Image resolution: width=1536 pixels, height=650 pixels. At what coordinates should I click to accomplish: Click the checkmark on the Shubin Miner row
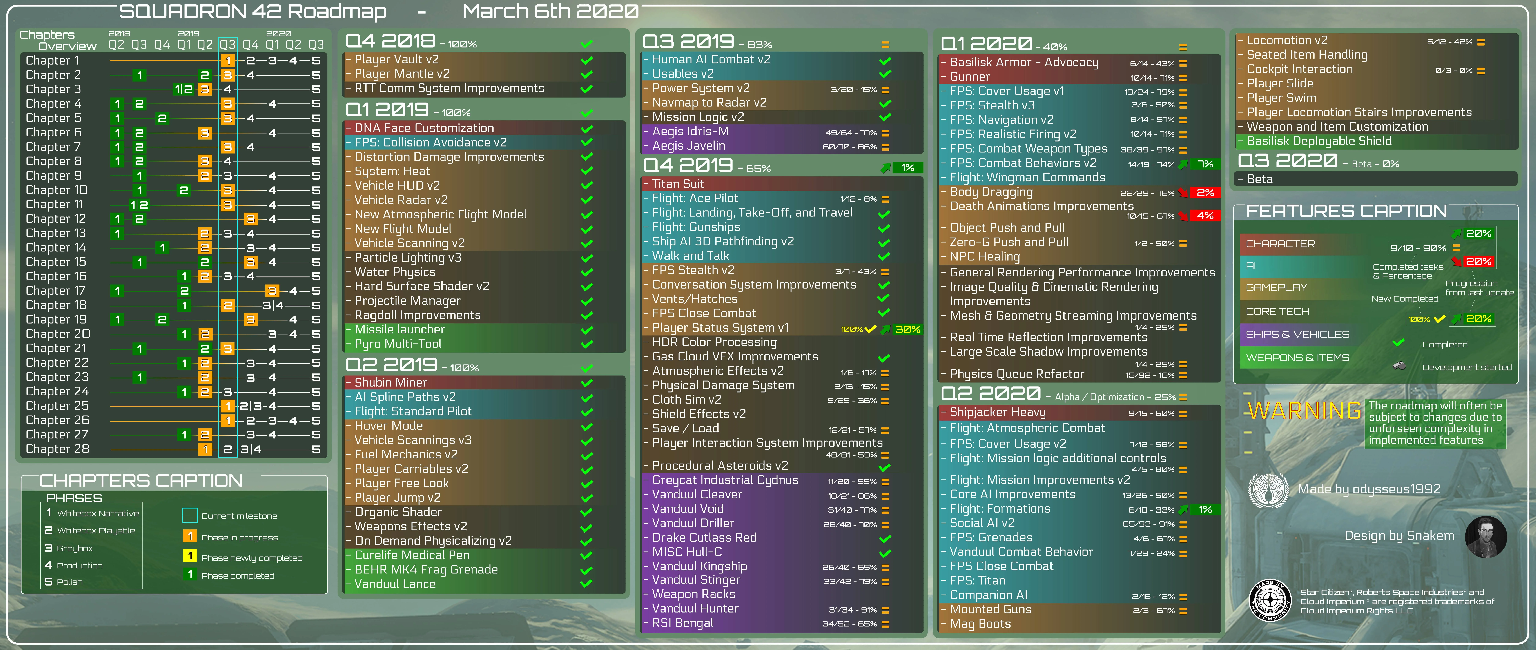click(x=587, y=383)
